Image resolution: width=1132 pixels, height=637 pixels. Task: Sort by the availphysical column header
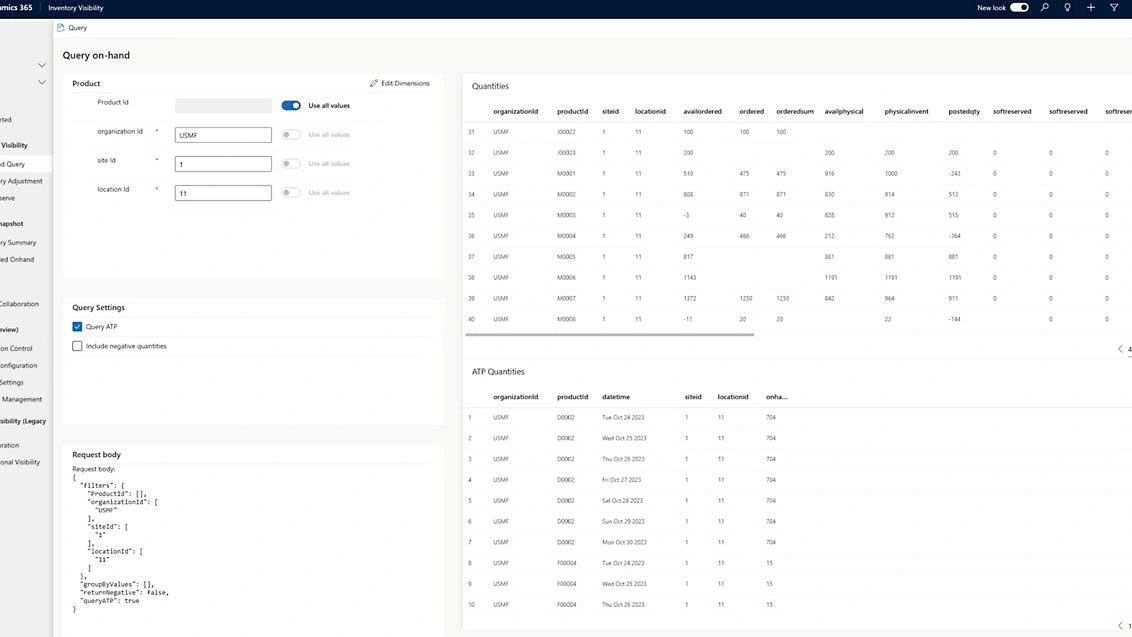[844, 112]
